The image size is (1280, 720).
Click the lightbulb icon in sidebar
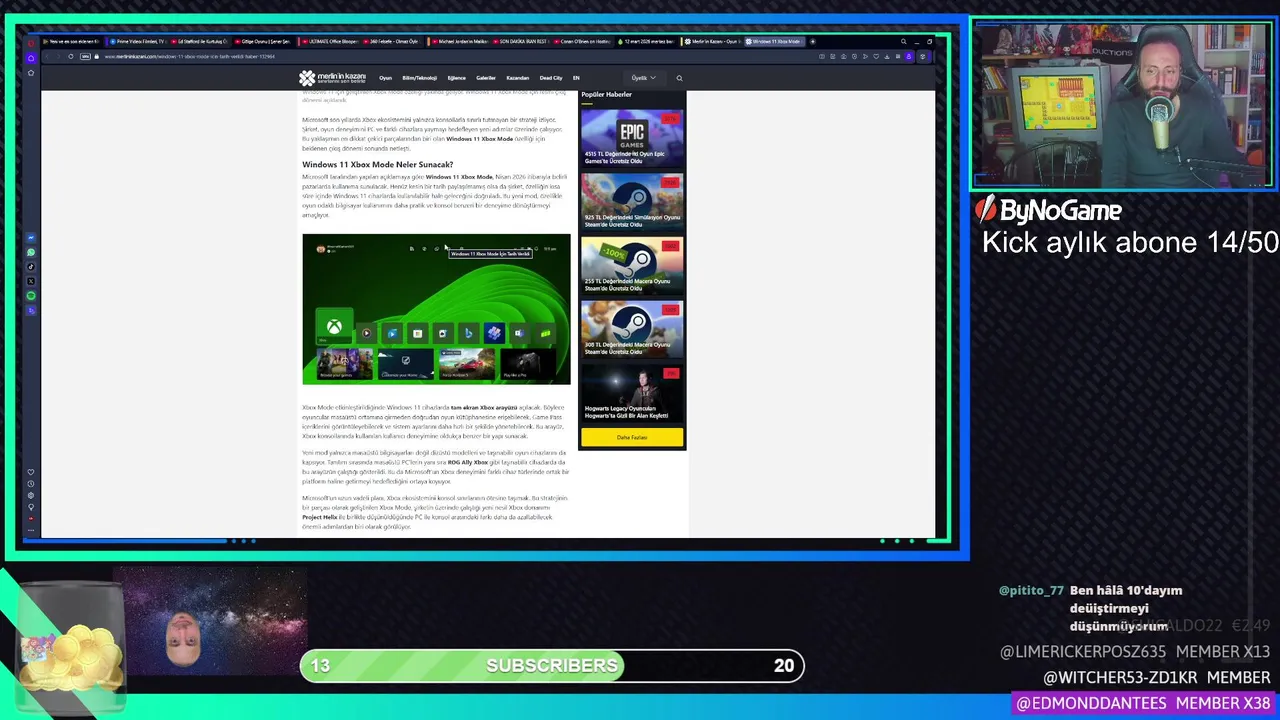pos(31,507)
